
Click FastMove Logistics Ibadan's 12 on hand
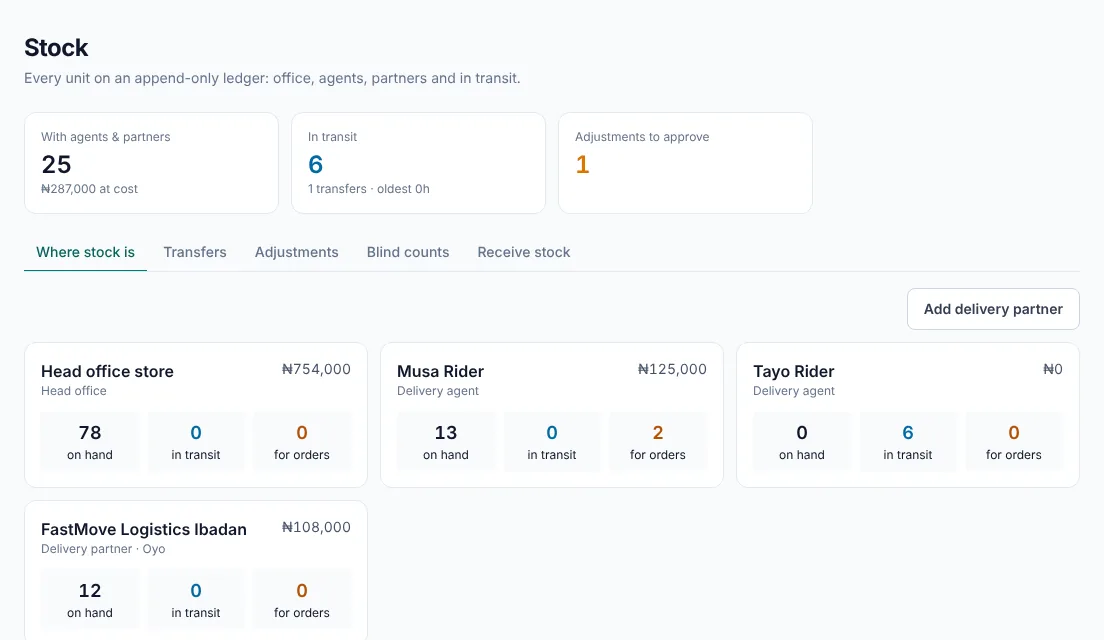(x=89, y=599)
